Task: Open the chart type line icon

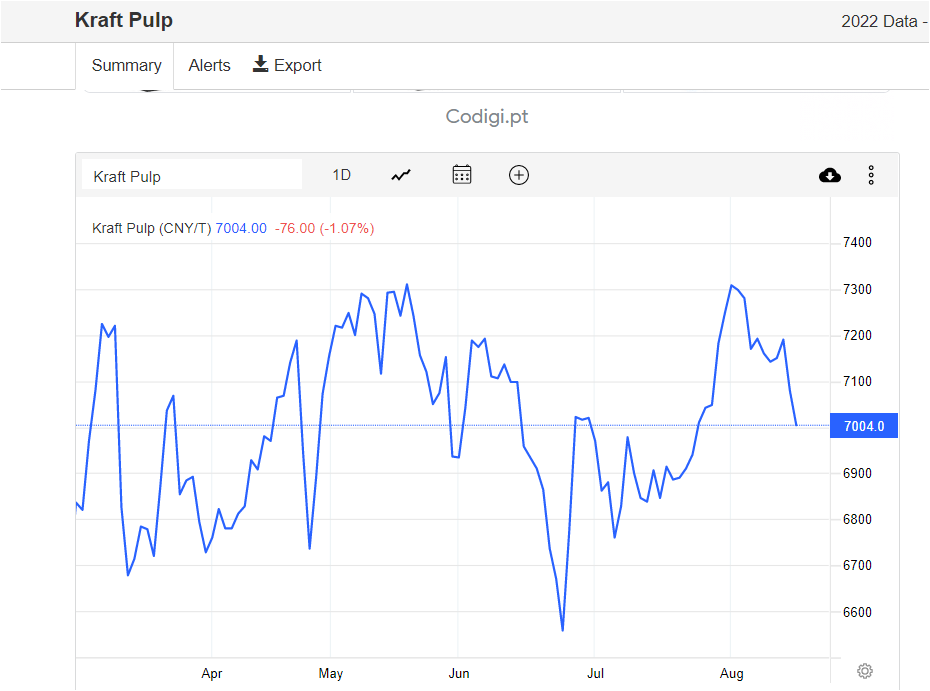Action: click(x=401, y=175)
